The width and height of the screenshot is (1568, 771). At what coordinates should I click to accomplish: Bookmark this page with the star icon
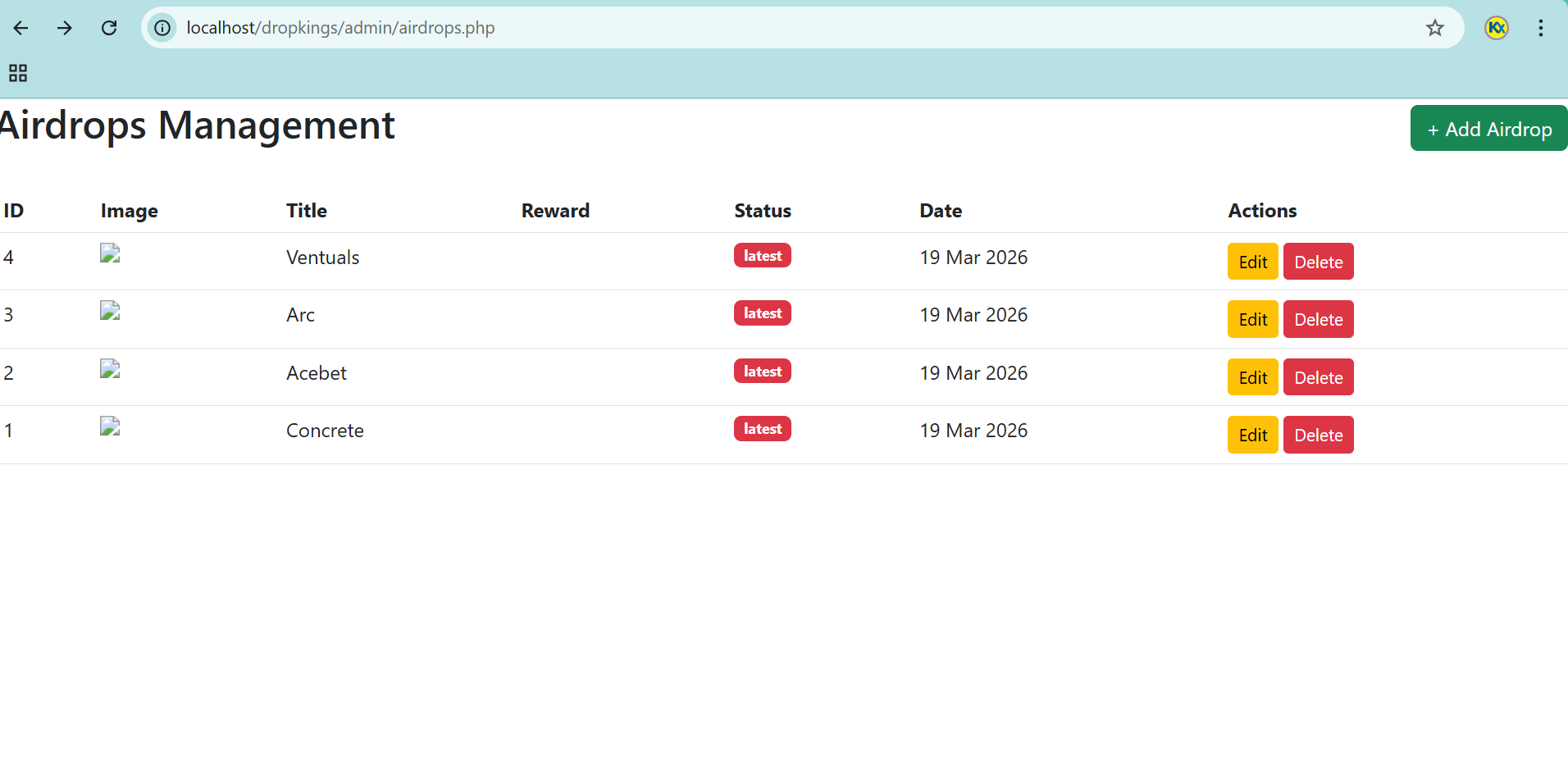[1434, 28]
